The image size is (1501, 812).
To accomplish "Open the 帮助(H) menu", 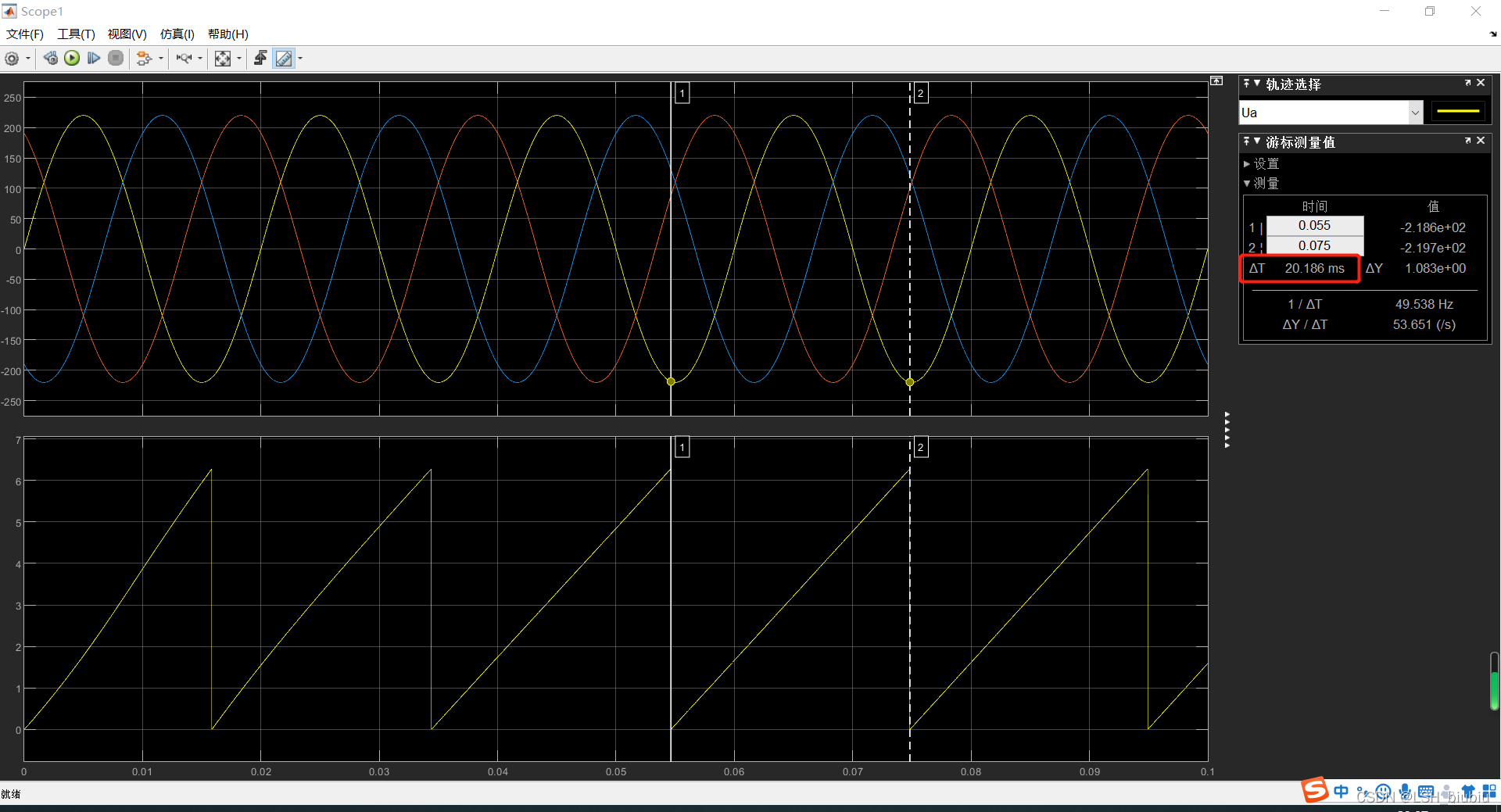I will (228, 34).
